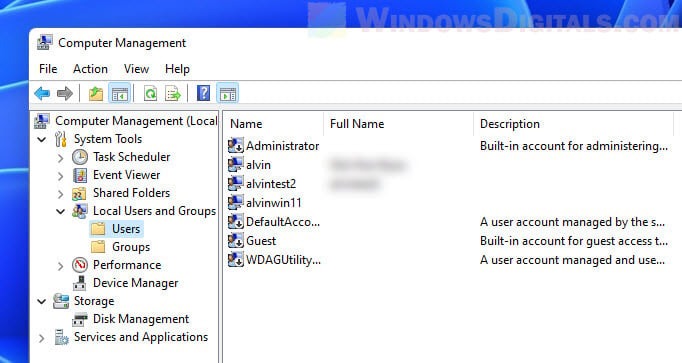The height and width of the screenshot is (363, 682).
Task: Open the File menu
Action: [x=48, y=69]
